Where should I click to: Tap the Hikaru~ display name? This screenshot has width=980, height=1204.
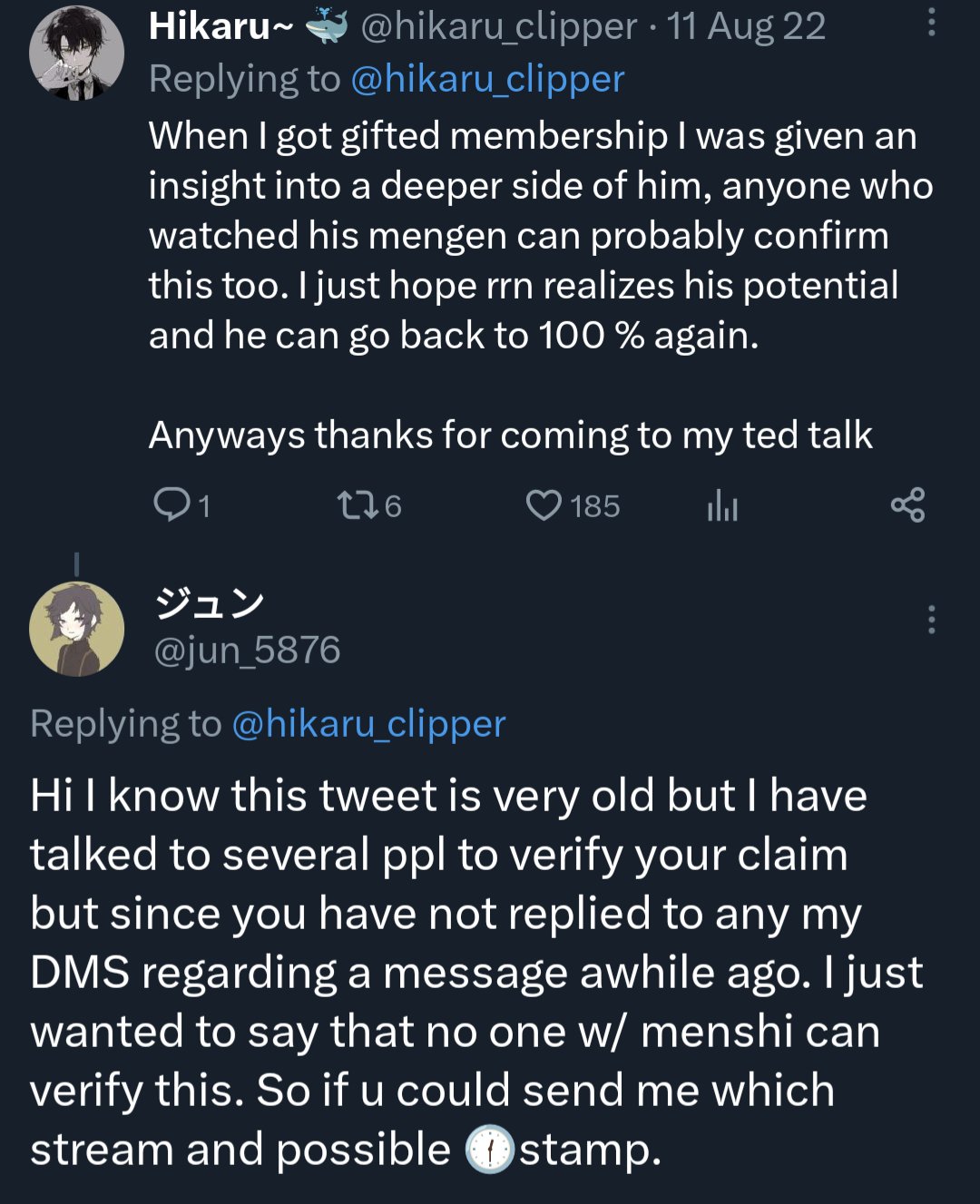(220, 26)
